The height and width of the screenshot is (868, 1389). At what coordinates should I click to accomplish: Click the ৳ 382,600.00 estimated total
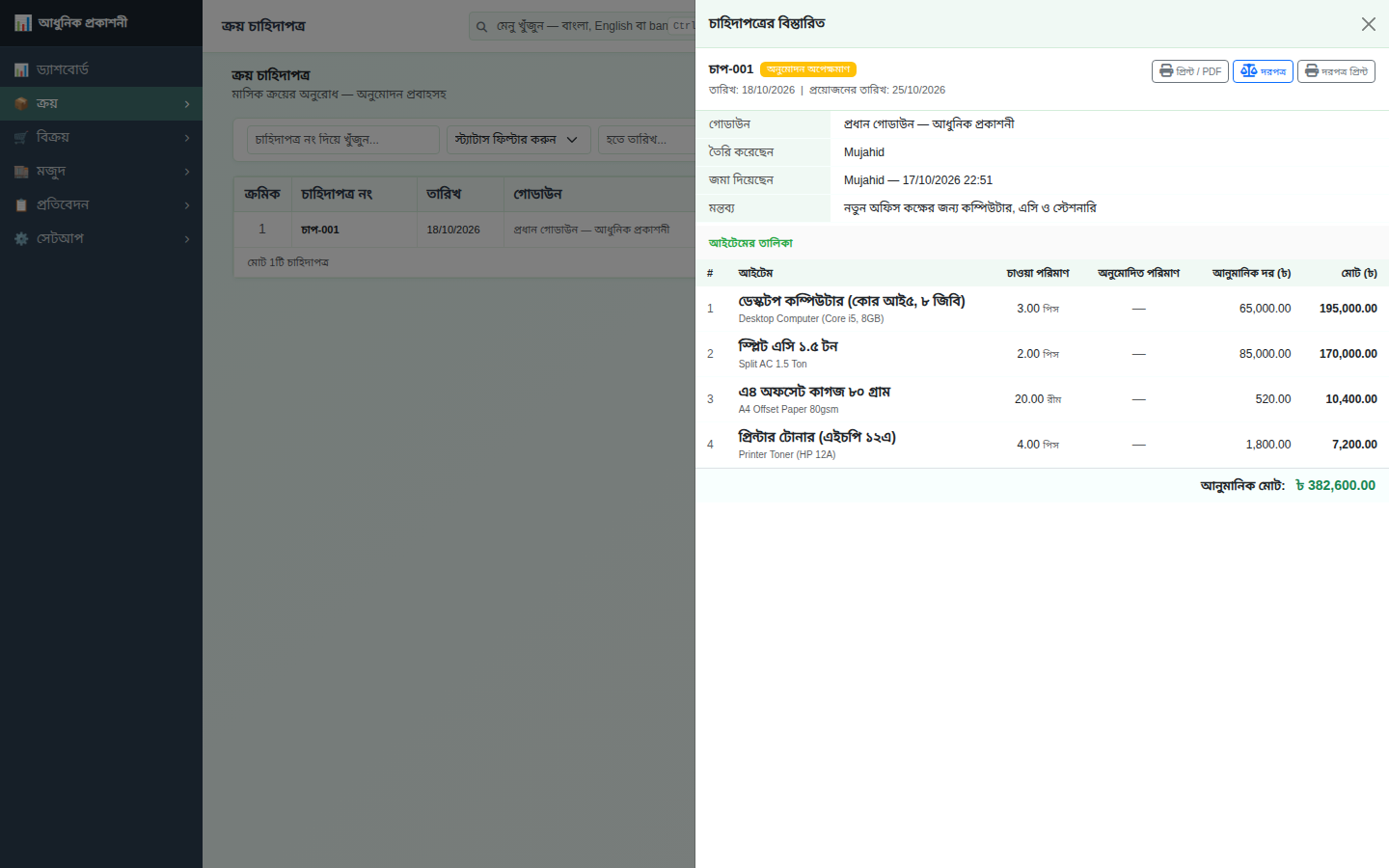coord(1336,485)
